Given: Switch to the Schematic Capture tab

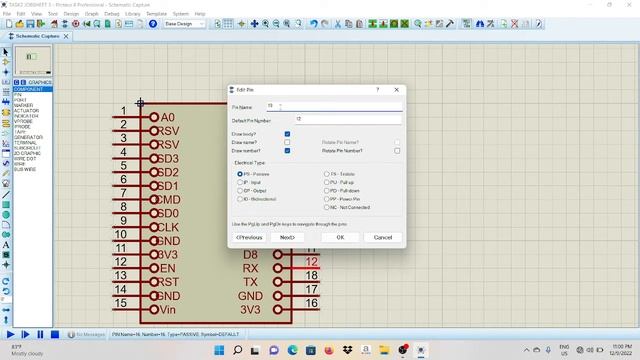Looking at the screenshot, I should [x=38, y=36].
